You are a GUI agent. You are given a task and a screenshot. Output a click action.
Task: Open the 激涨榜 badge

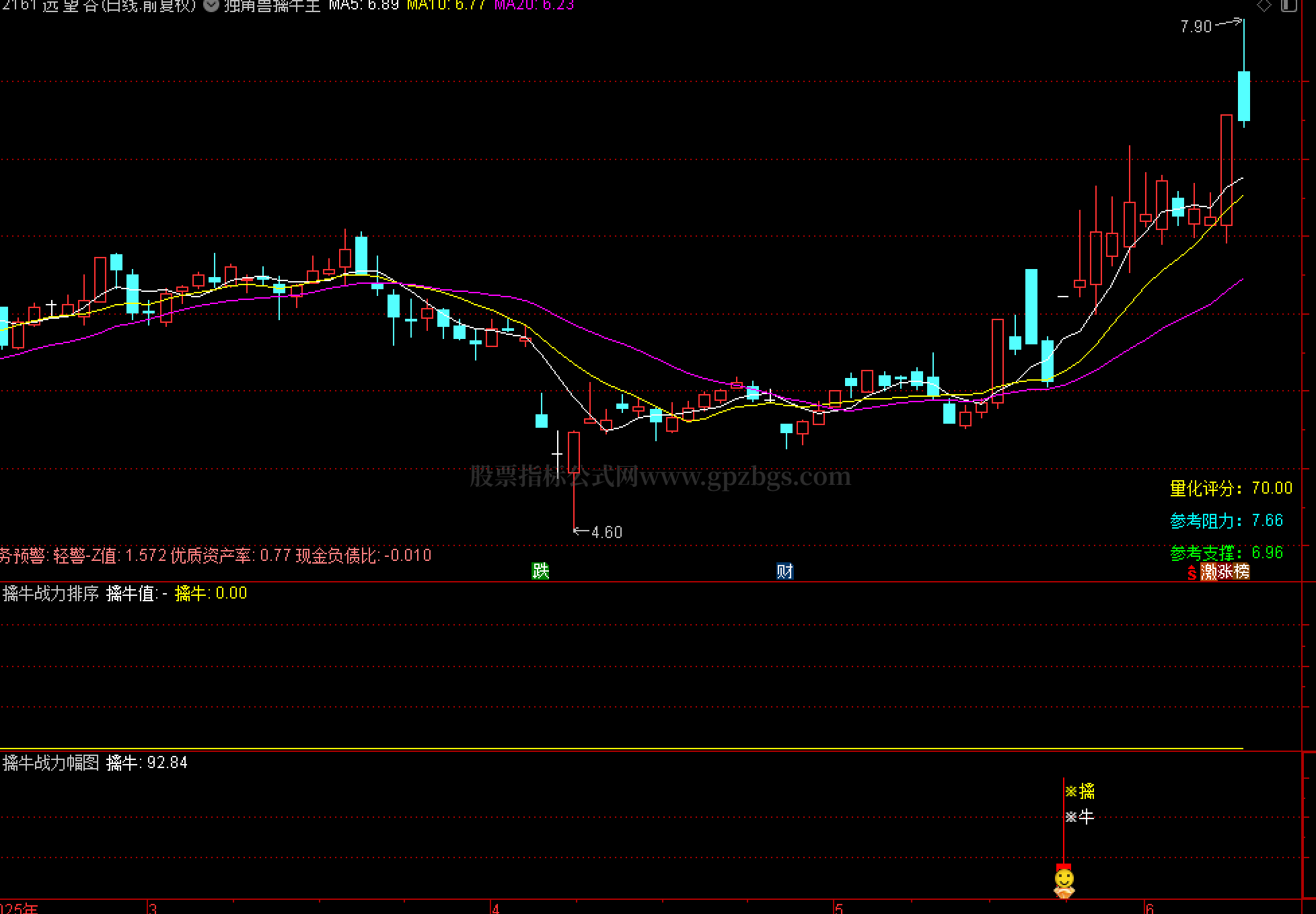click(x=1225, y=572)
